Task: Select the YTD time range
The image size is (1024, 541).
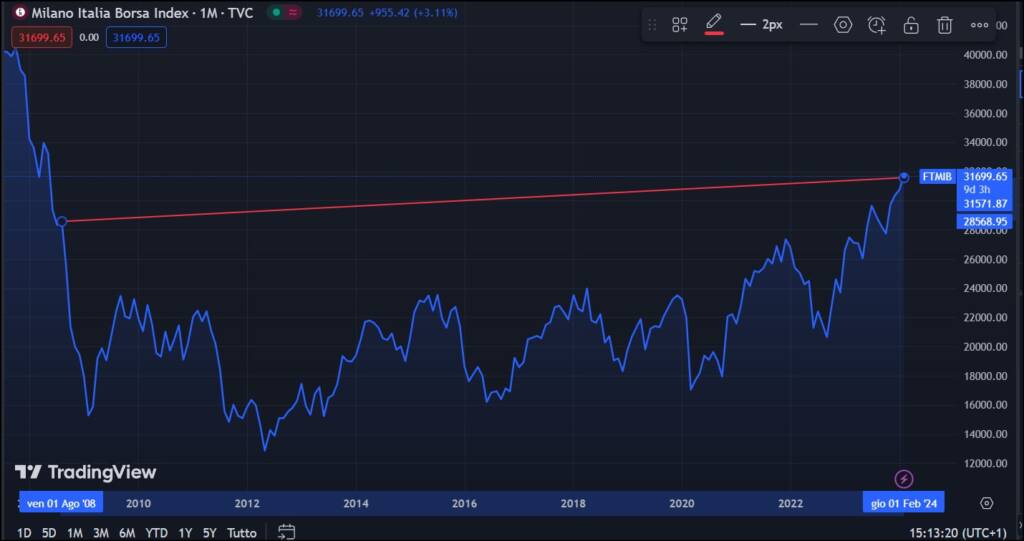Action: coord(156,533)
